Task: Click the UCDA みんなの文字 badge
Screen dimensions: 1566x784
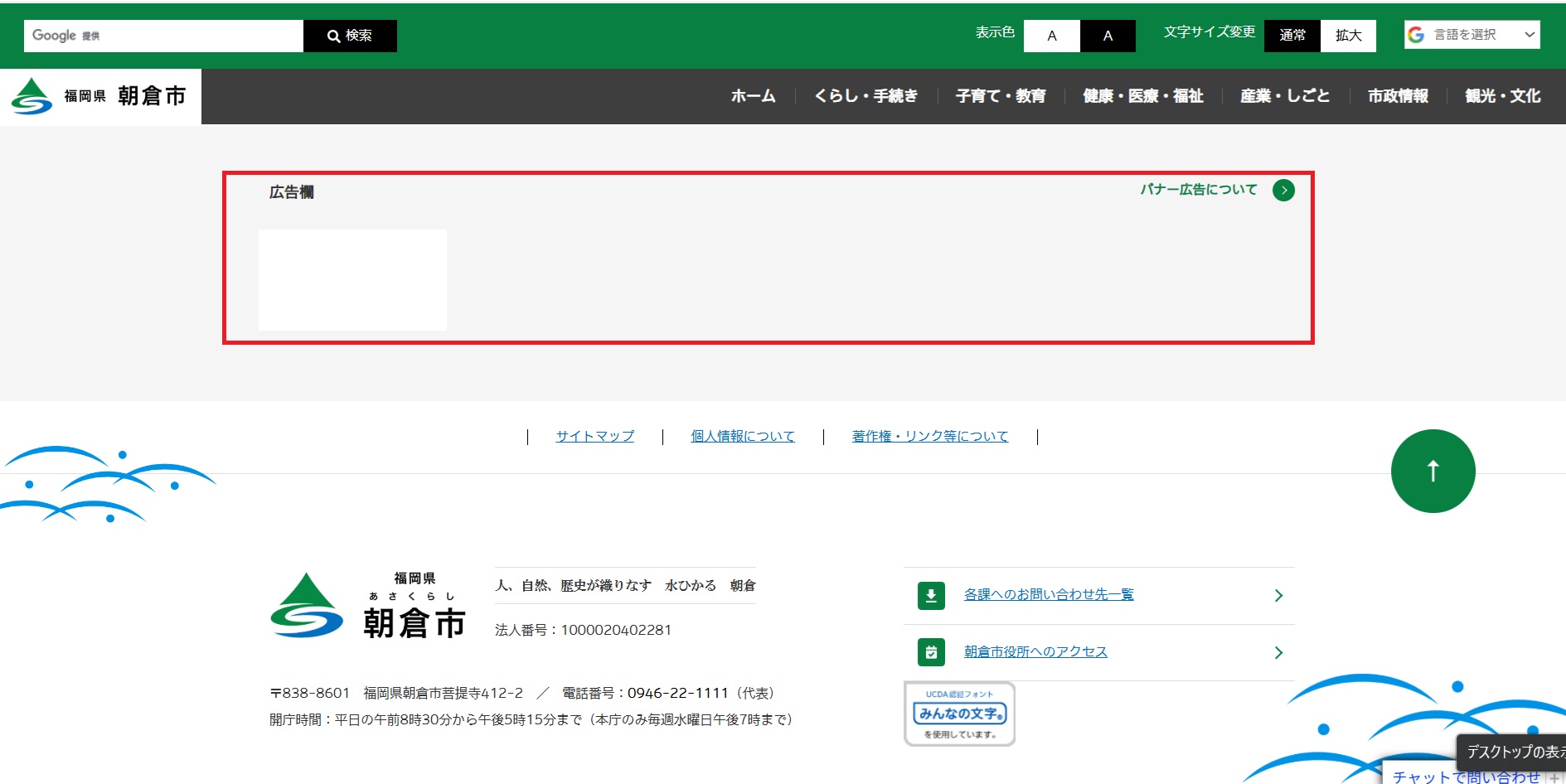Action: point(959,714)
